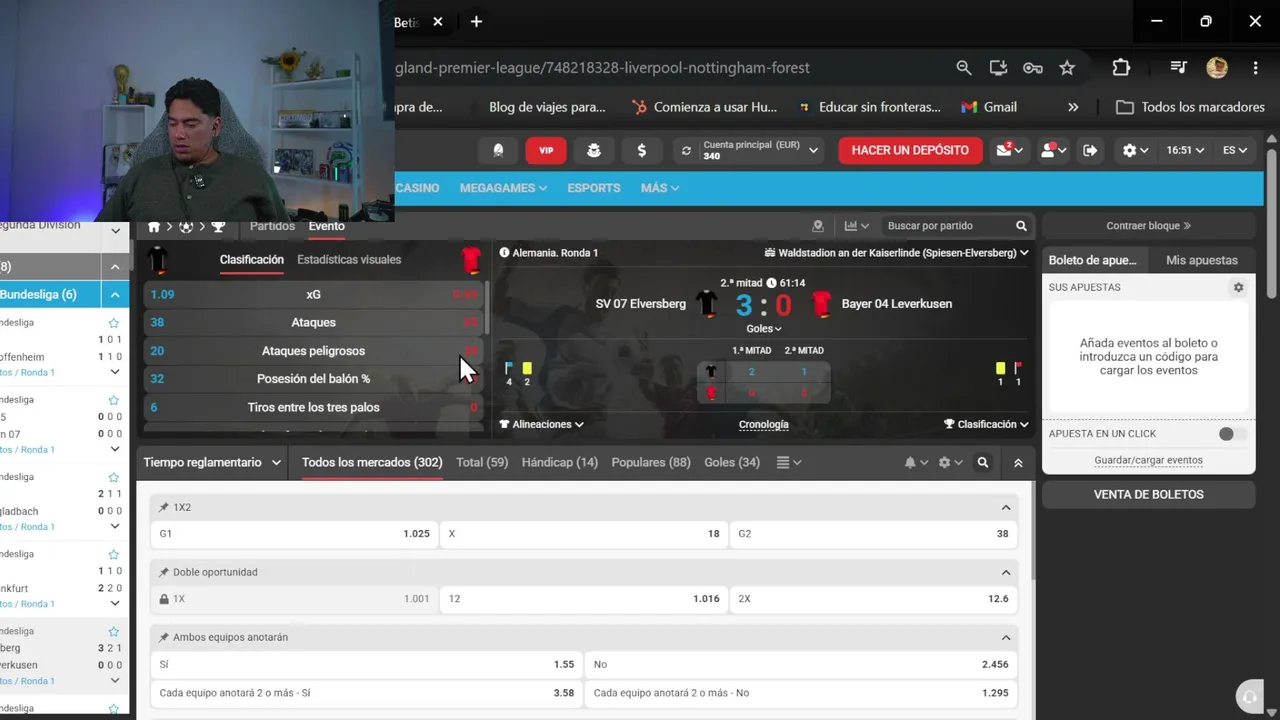Select the Hándicap (14) market tab
Image resolution: width=1280 pixels, height=720 pixels.
click(x=560, y=463)
